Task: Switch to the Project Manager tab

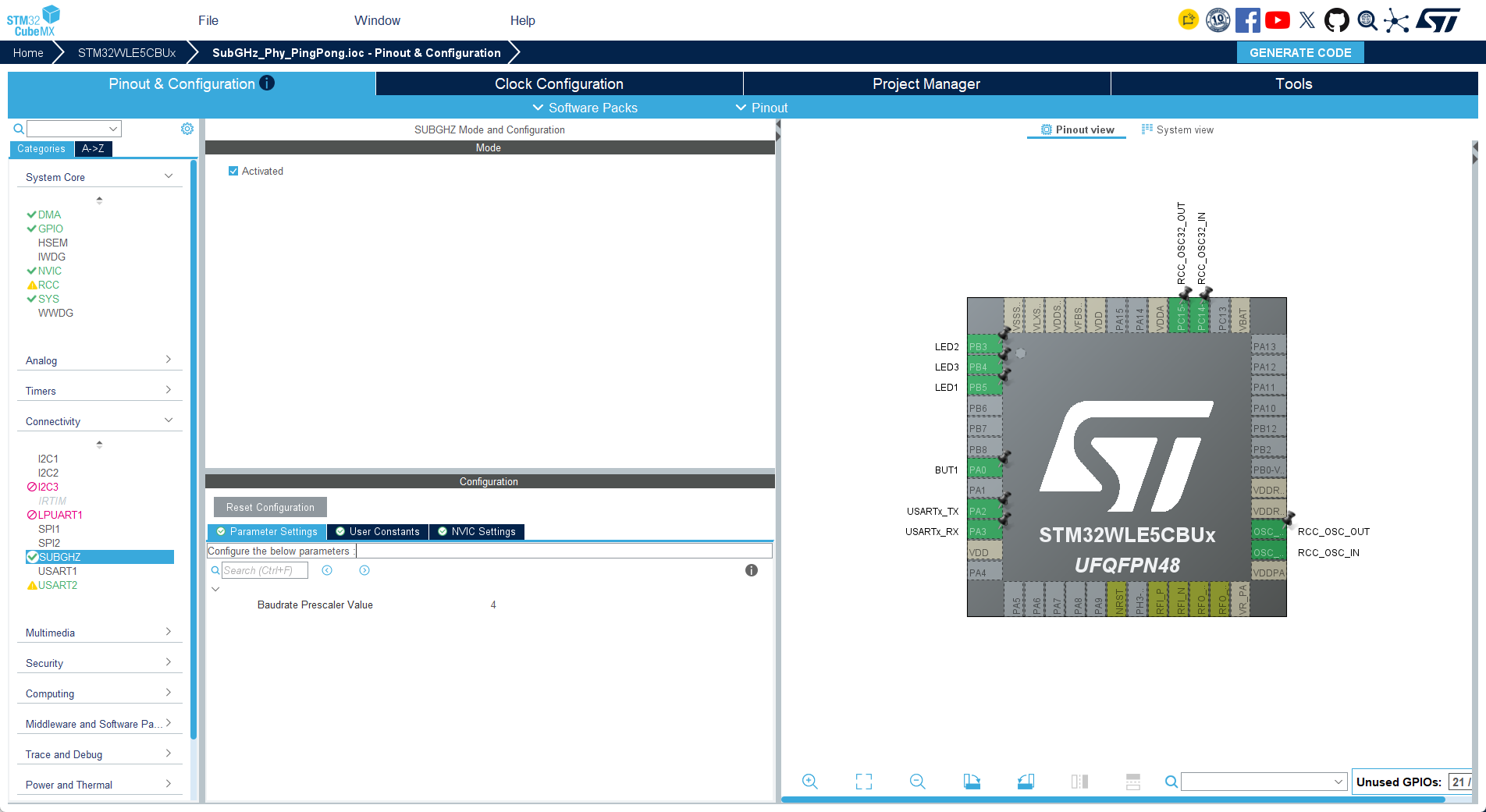Action: pyautogui.click(x=926, y=83)
